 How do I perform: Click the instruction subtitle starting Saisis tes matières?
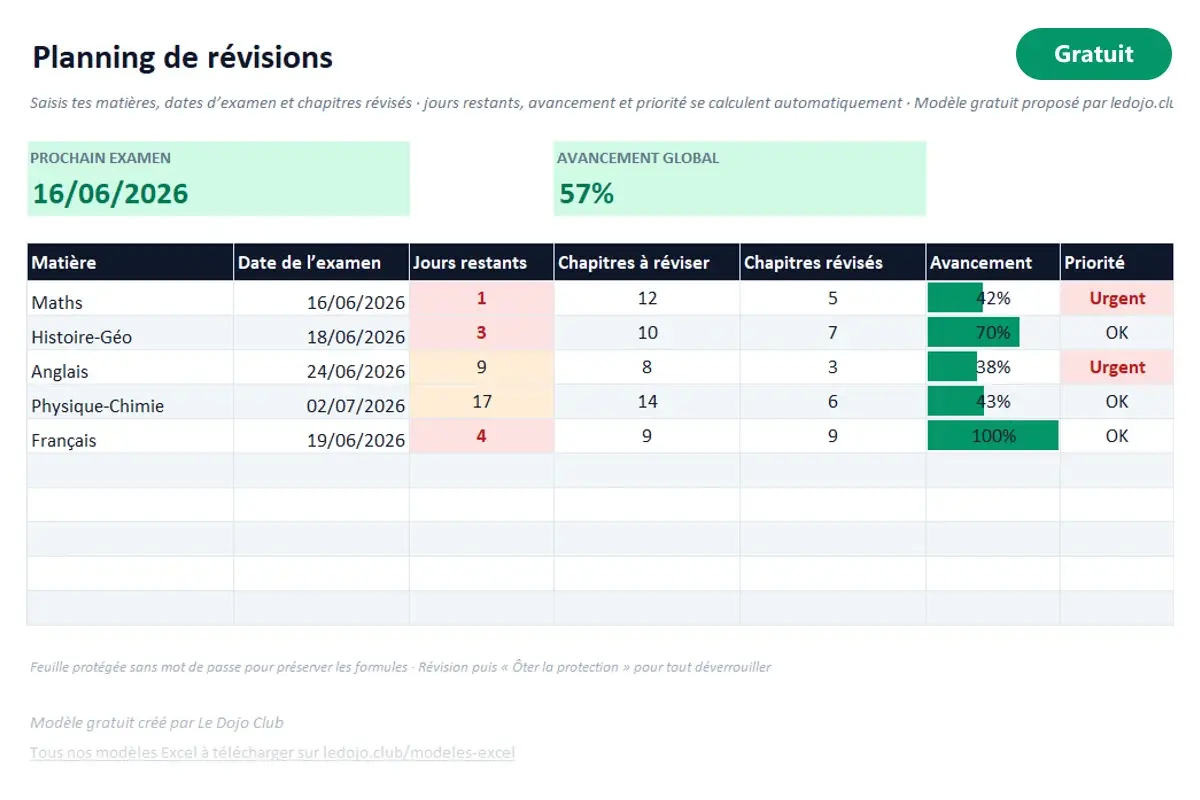(601, 103)
